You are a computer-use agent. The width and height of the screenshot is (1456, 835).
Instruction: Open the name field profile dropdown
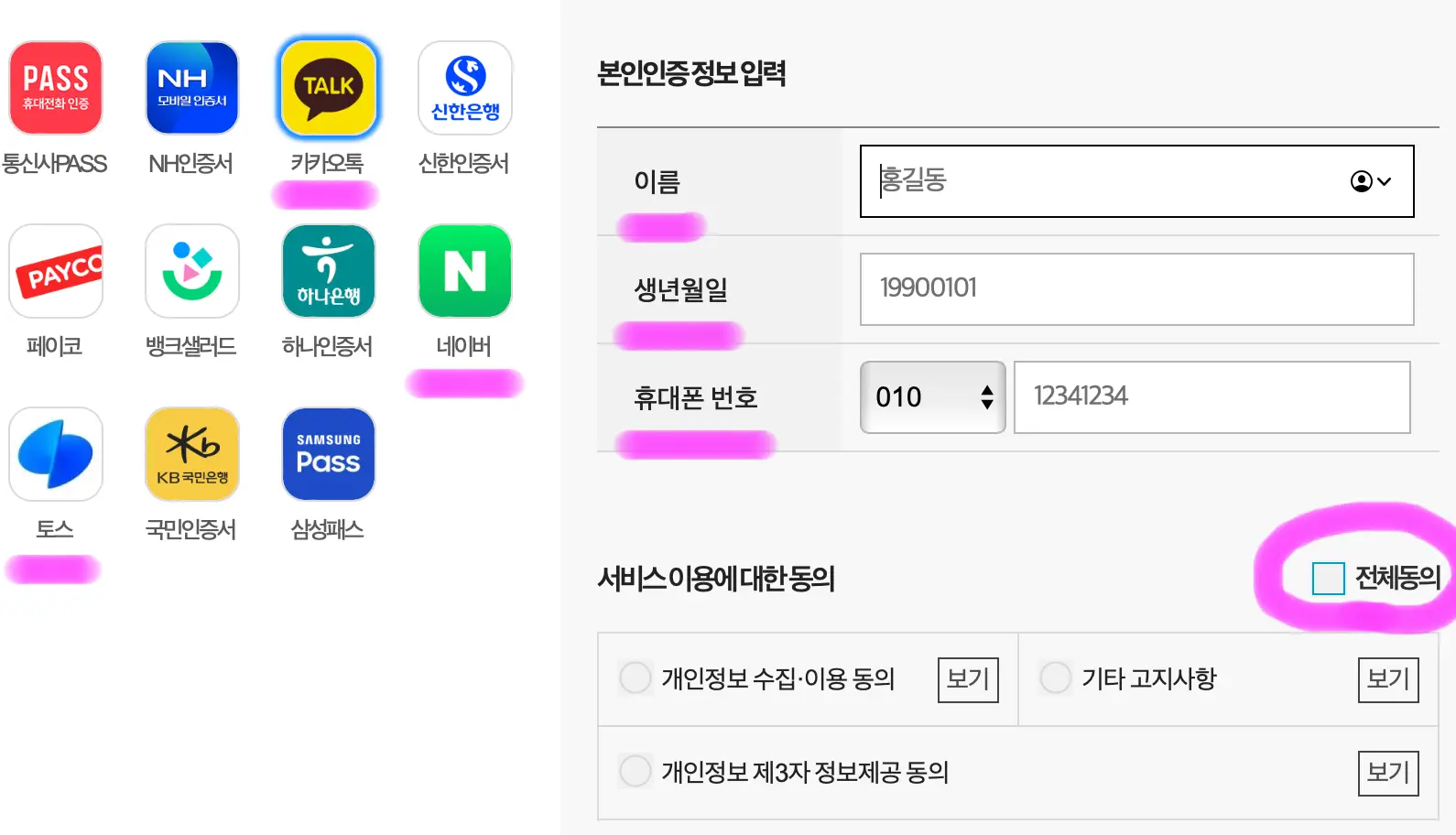pyautogui.click(x=1365, y=181)
